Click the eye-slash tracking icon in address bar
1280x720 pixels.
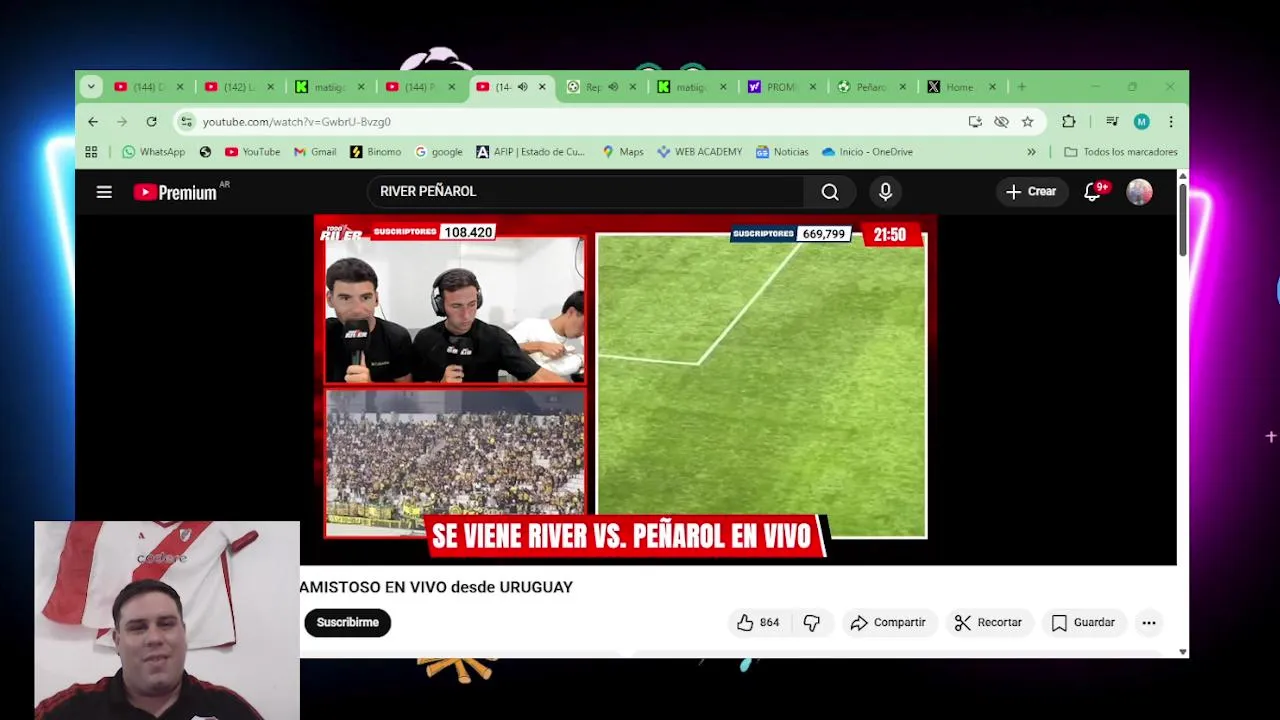pyautogui.click(x=1001, y=122)
